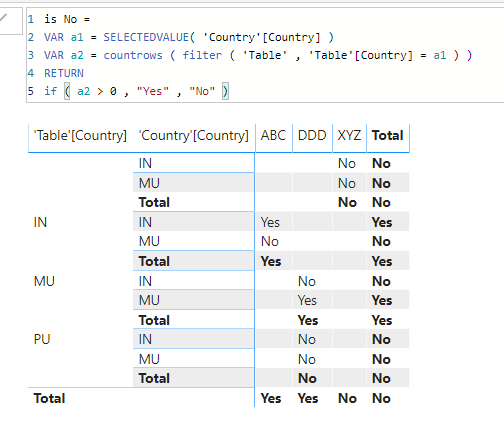
Task: Click line number 4 in the formula editor
Action: (x=31, y=73)
